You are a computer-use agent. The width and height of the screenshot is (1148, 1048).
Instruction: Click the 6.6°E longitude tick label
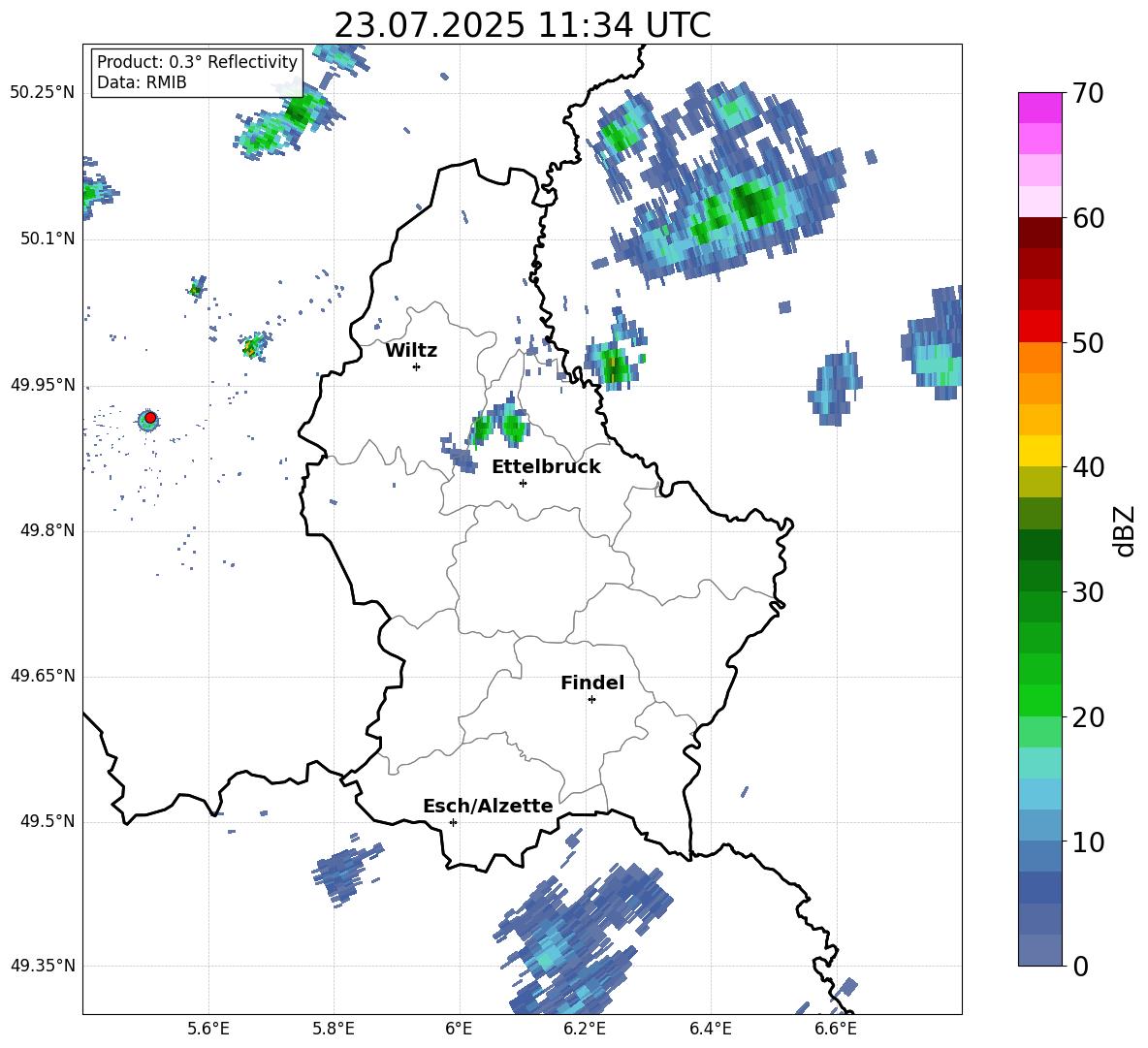pos(836,1029)
